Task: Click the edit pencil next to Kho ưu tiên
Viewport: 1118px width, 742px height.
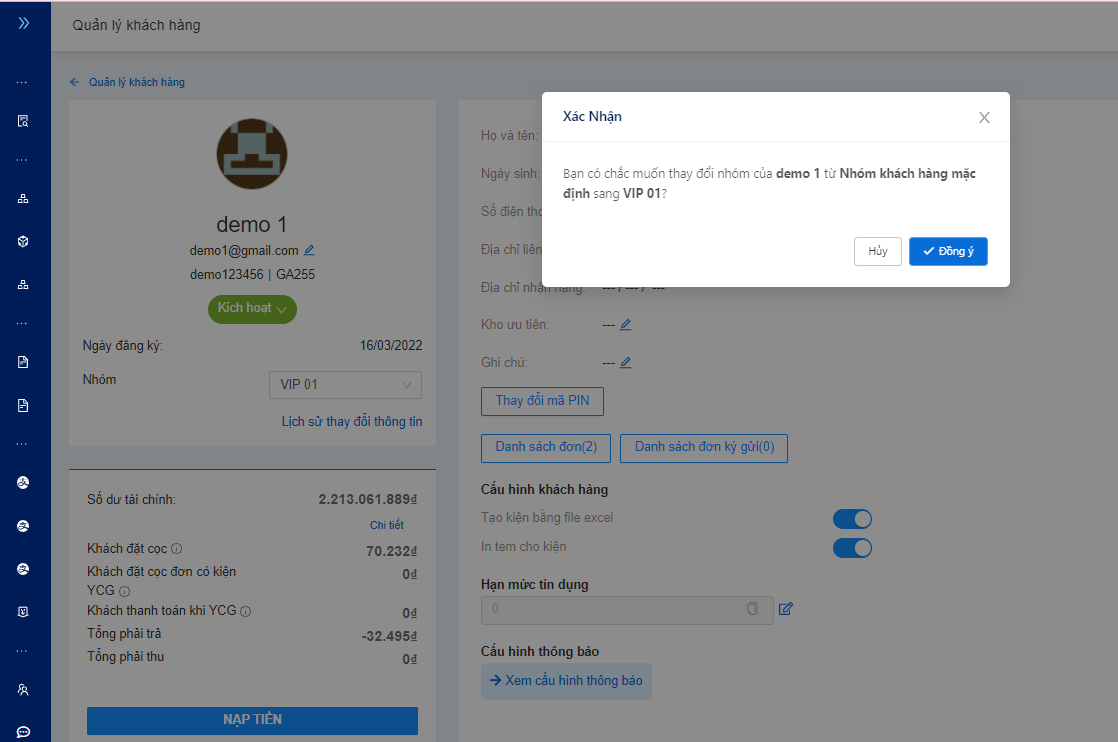Action: [625, 324]
